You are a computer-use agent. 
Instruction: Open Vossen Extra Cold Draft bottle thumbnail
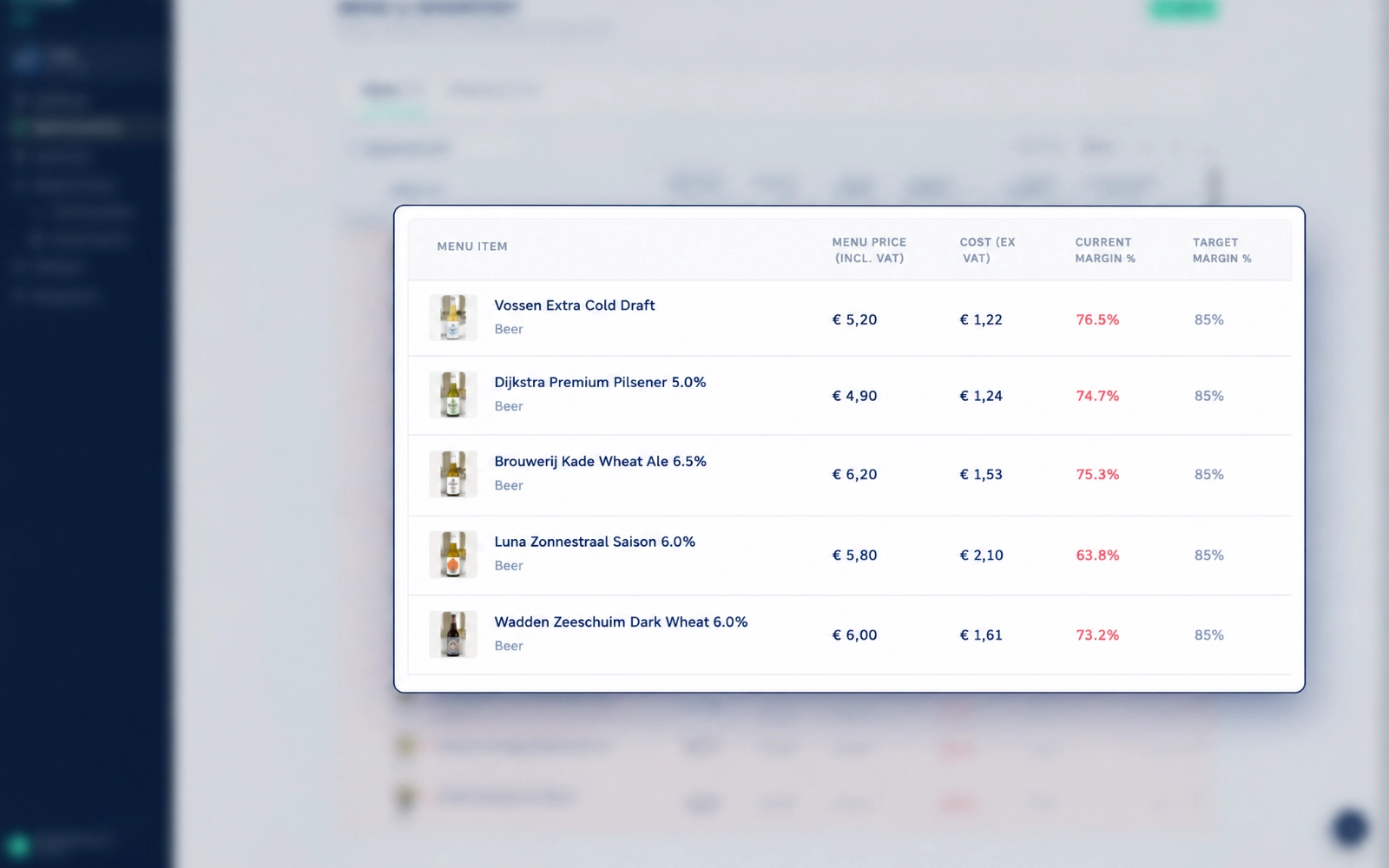pos(453,318)
